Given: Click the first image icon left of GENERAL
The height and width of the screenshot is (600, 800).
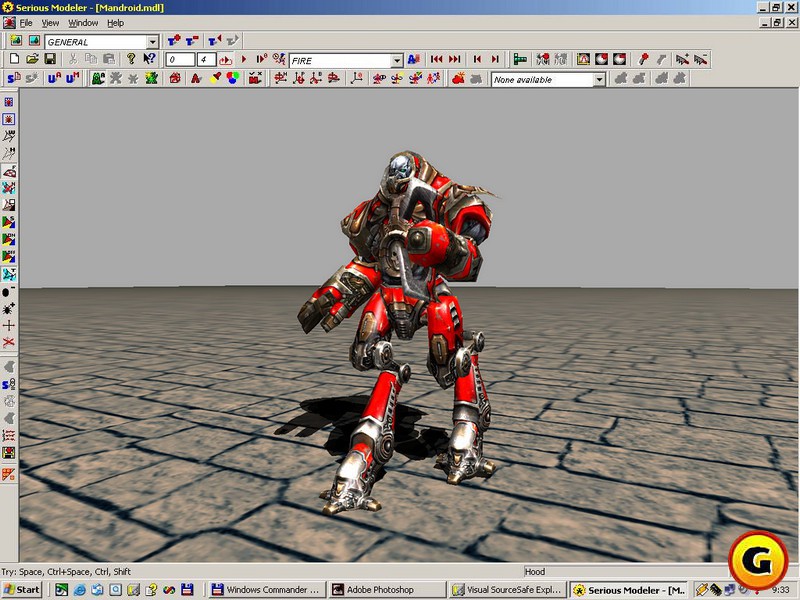Looking at the screenshot, I should (x=16, y=41).
